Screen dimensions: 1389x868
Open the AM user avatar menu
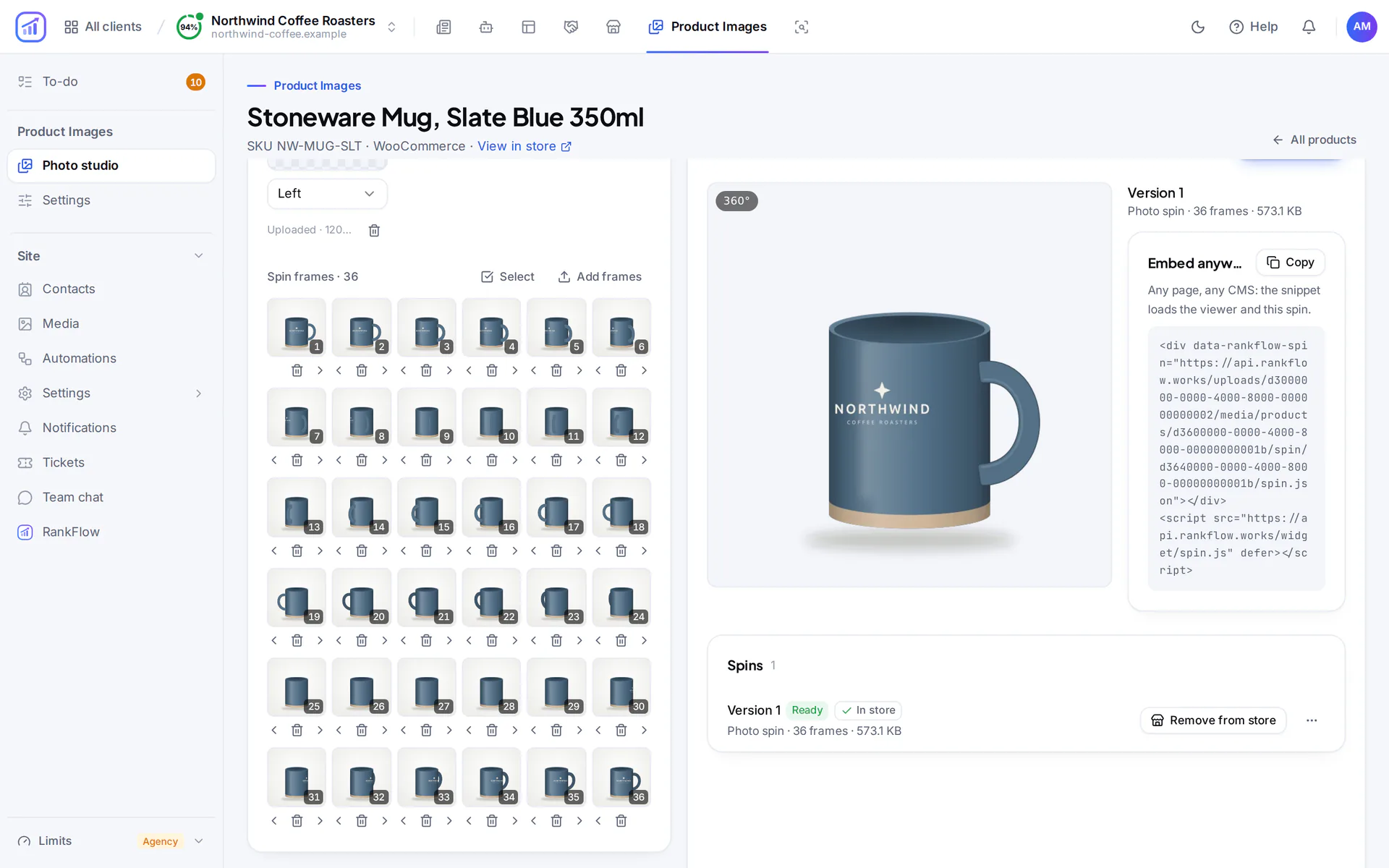tap(1362, 27)
